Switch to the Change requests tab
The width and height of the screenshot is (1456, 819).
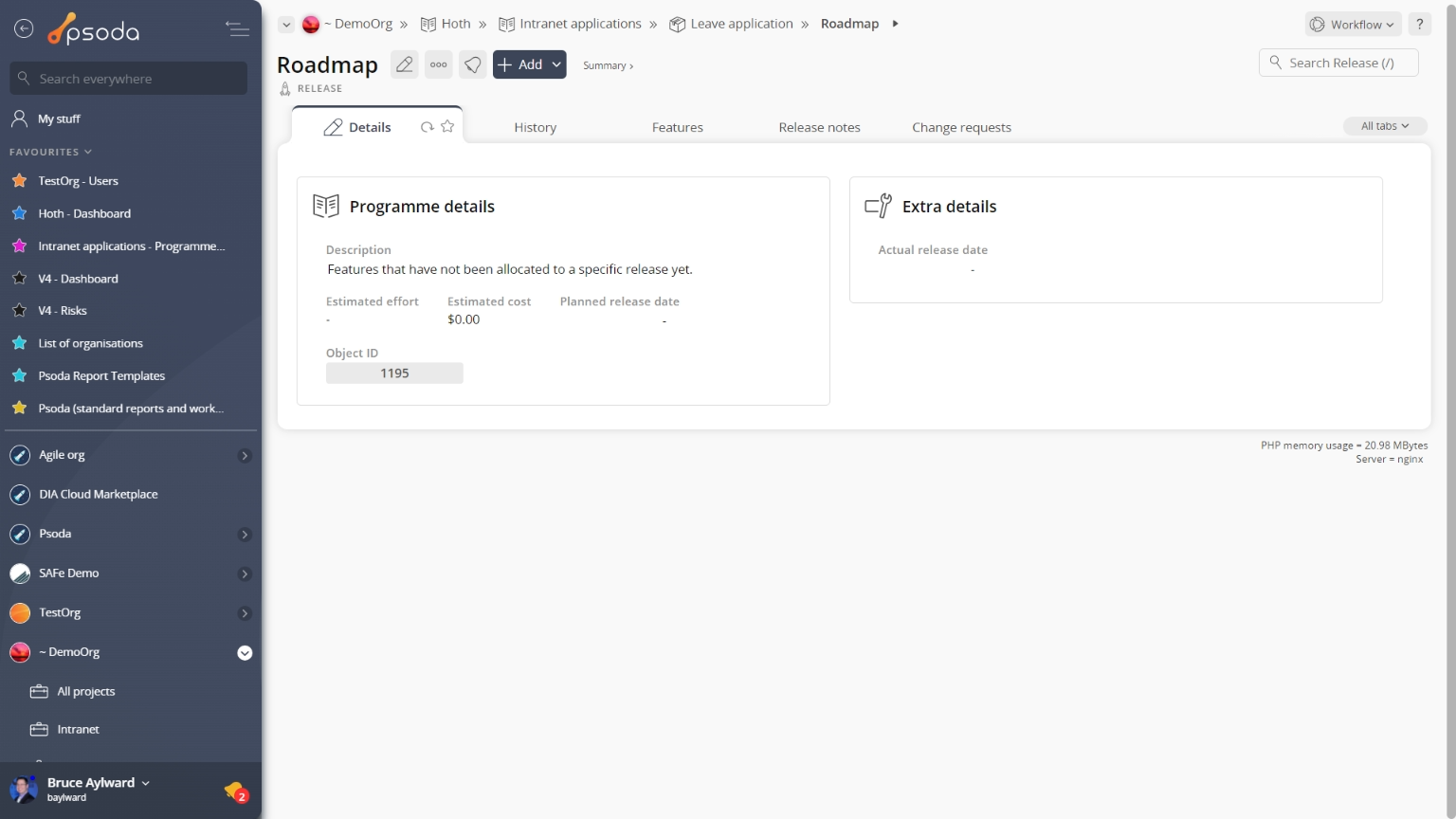coord(962,127)
